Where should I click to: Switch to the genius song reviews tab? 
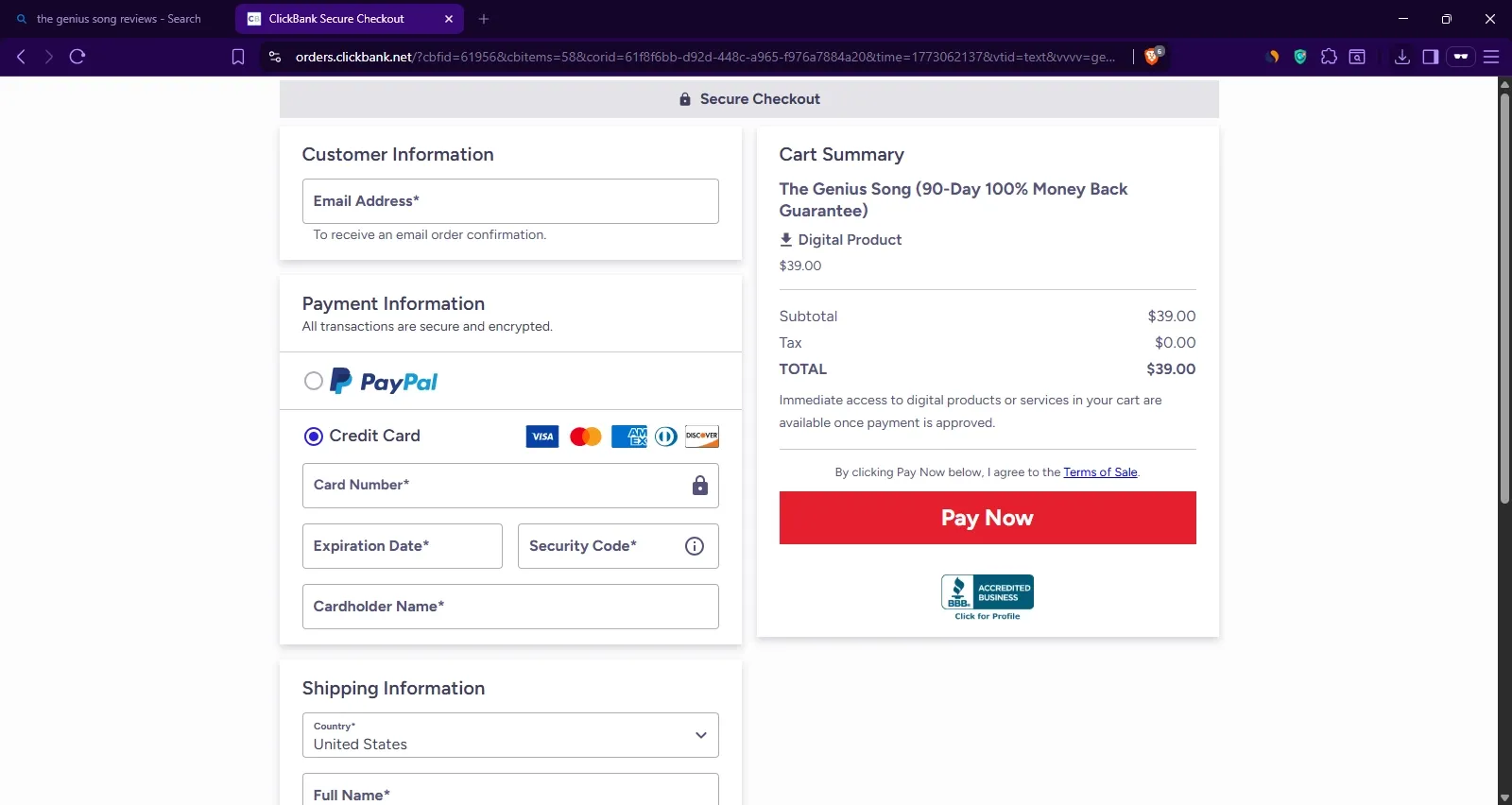click(117, 19)
